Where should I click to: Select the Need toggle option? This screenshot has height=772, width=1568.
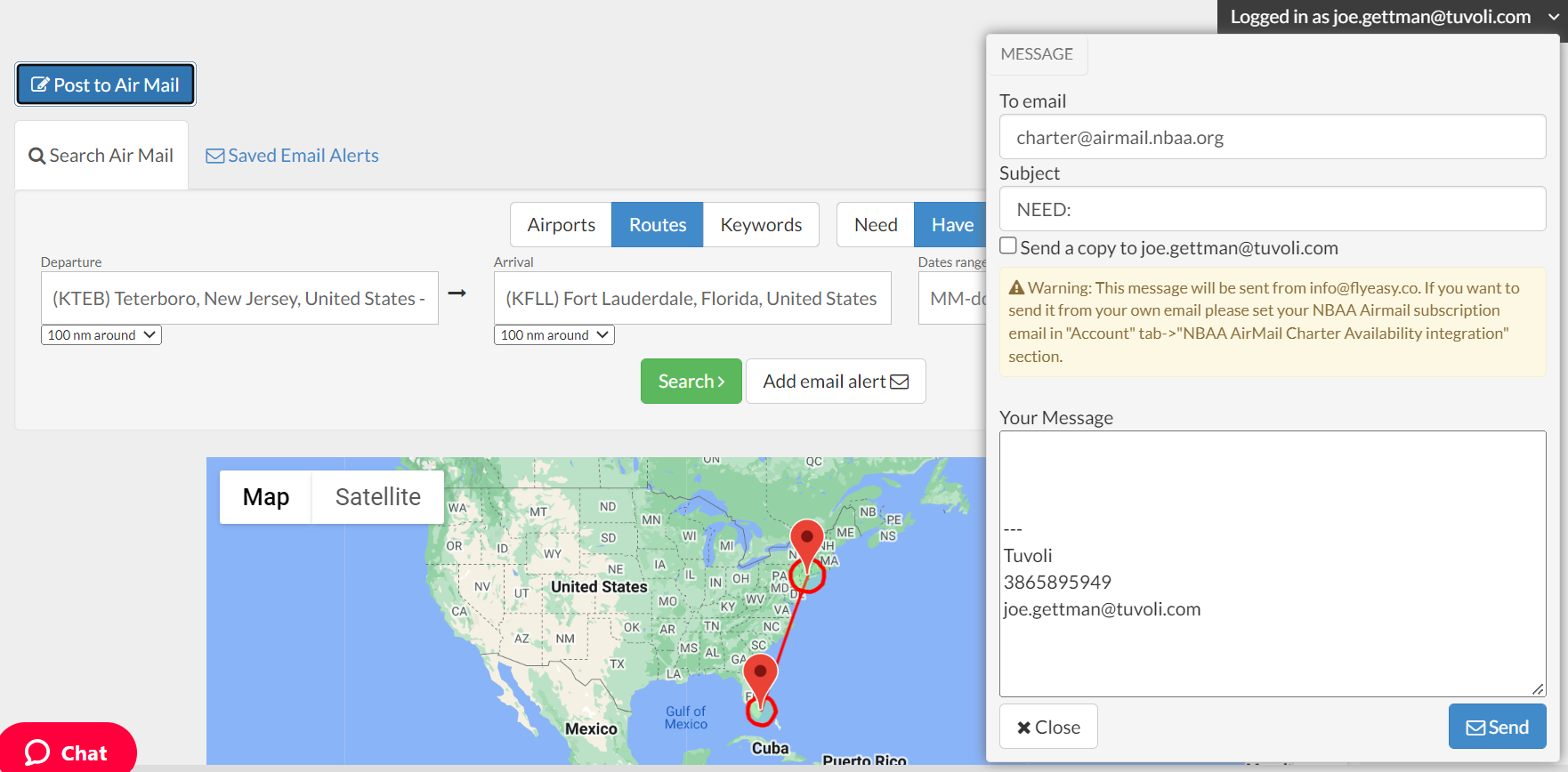click(x=875, y=225)
